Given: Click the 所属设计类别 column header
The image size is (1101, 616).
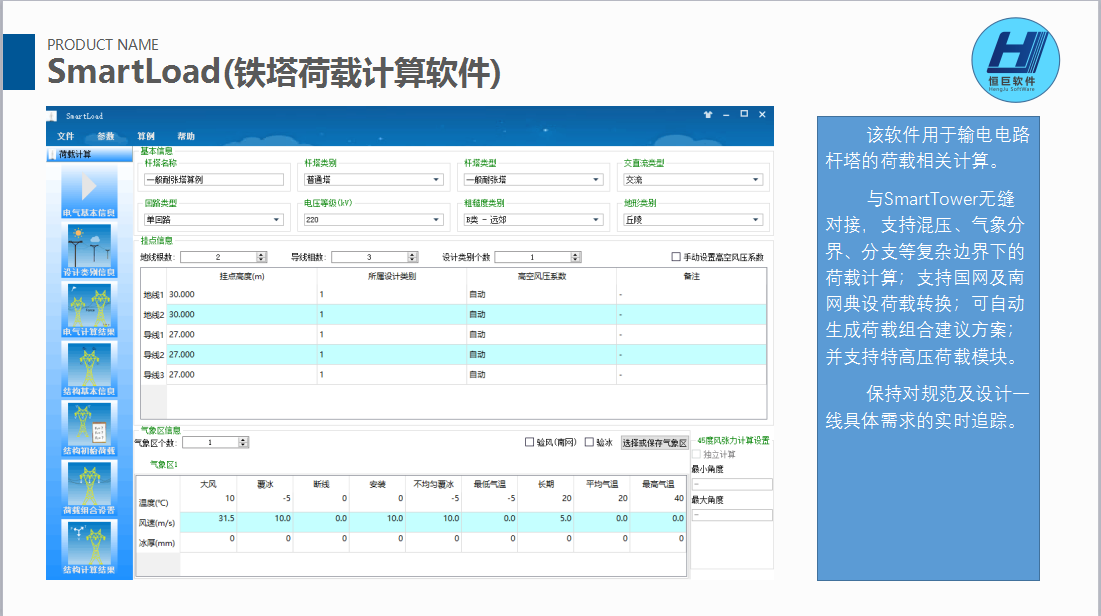Looking at the screenshot, I should click(392, 277).
